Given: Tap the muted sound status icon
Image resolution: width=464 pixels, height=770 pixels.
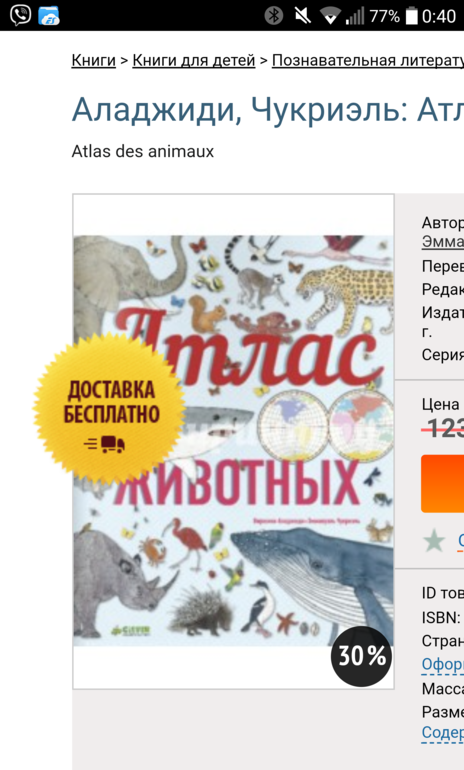Looking at the screenshot, I should 302,16.
